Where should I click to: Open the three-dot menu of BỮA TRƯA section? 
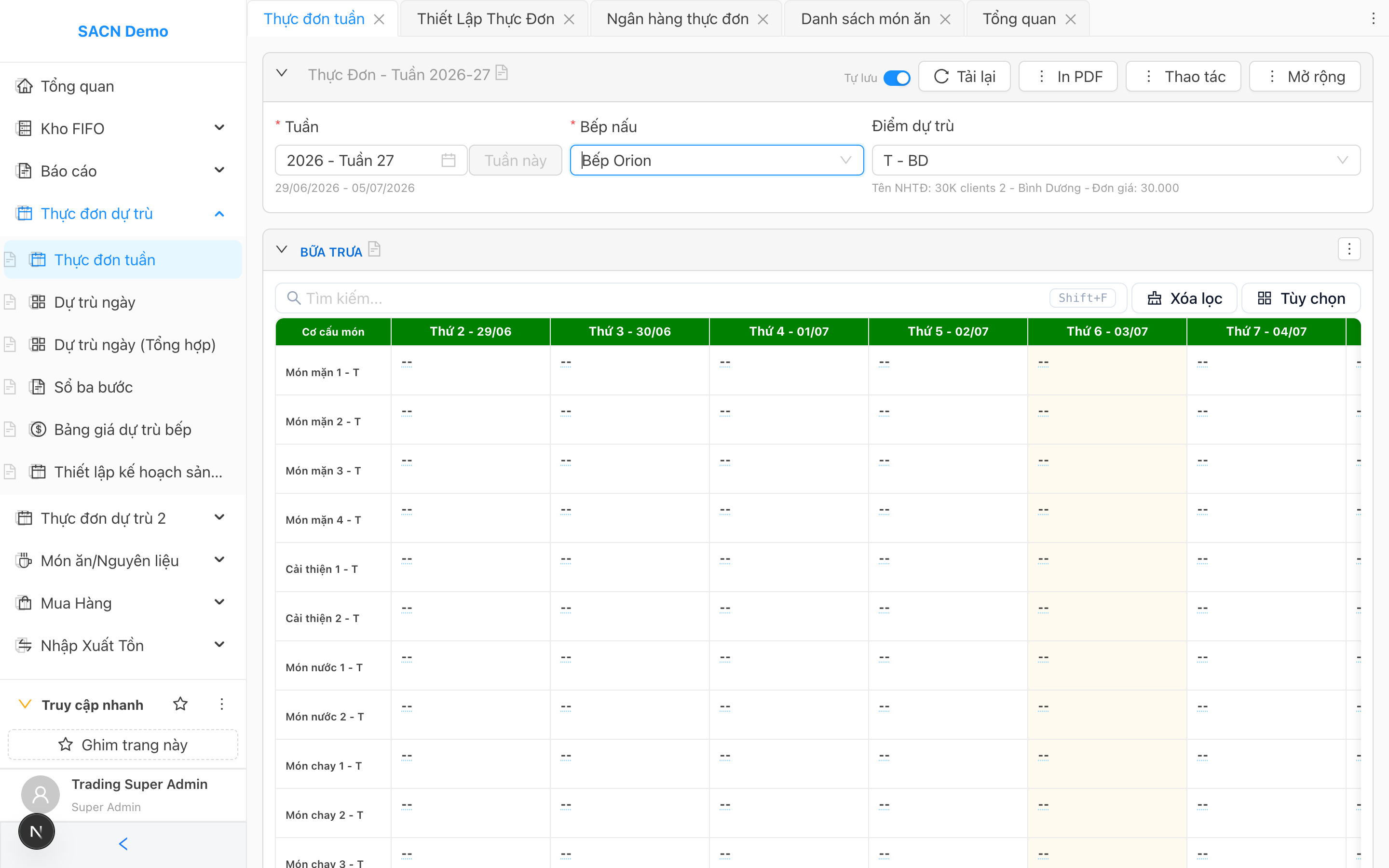(1349, 249)
